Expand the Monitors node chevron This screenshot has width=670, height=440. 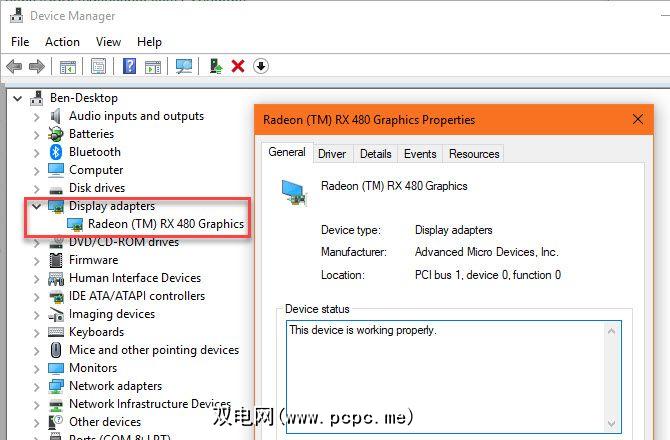[x=37, y=369]
